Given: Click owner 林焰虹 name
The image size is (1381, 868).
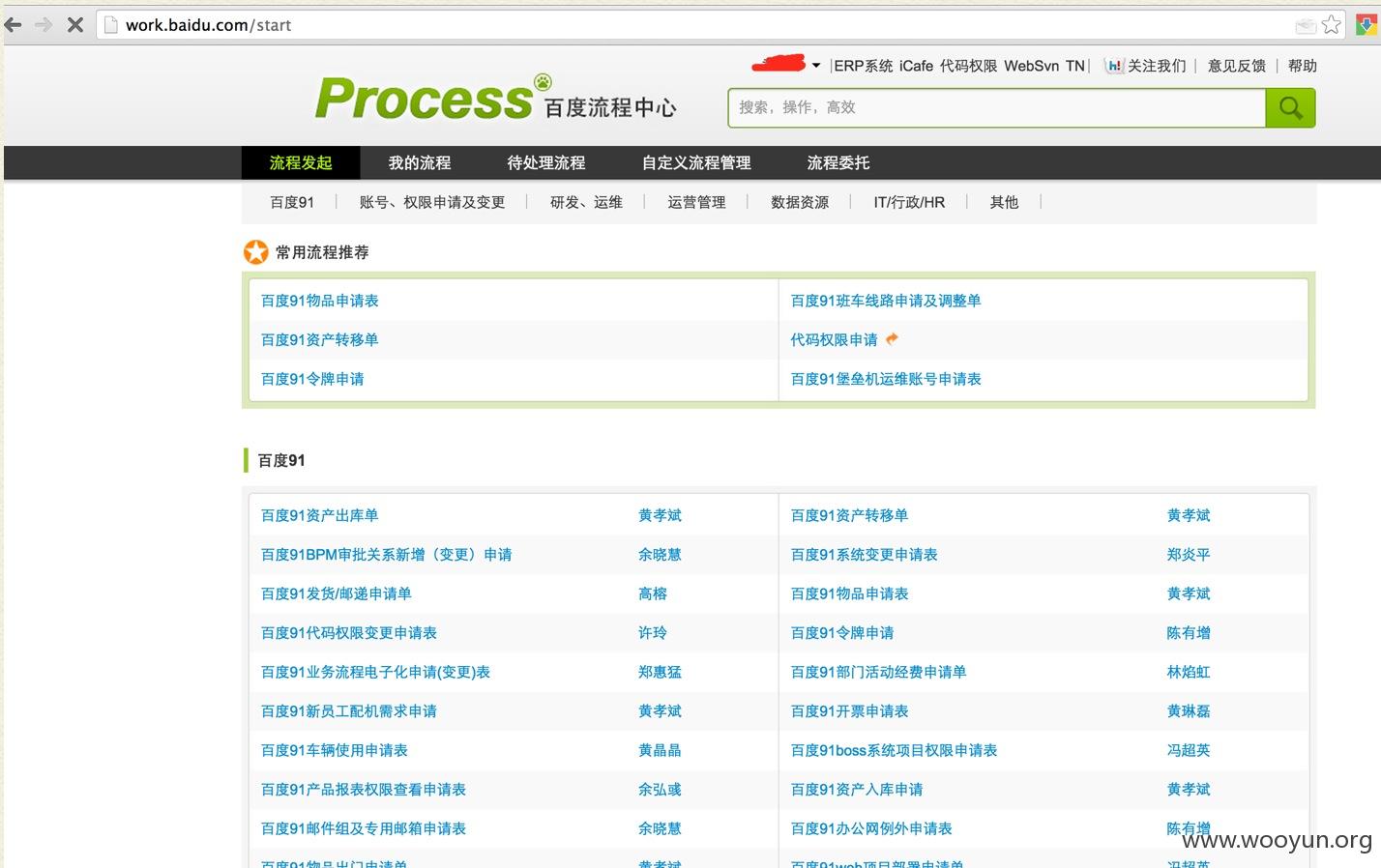Looking at the screenshot, I should [1189, 672].
